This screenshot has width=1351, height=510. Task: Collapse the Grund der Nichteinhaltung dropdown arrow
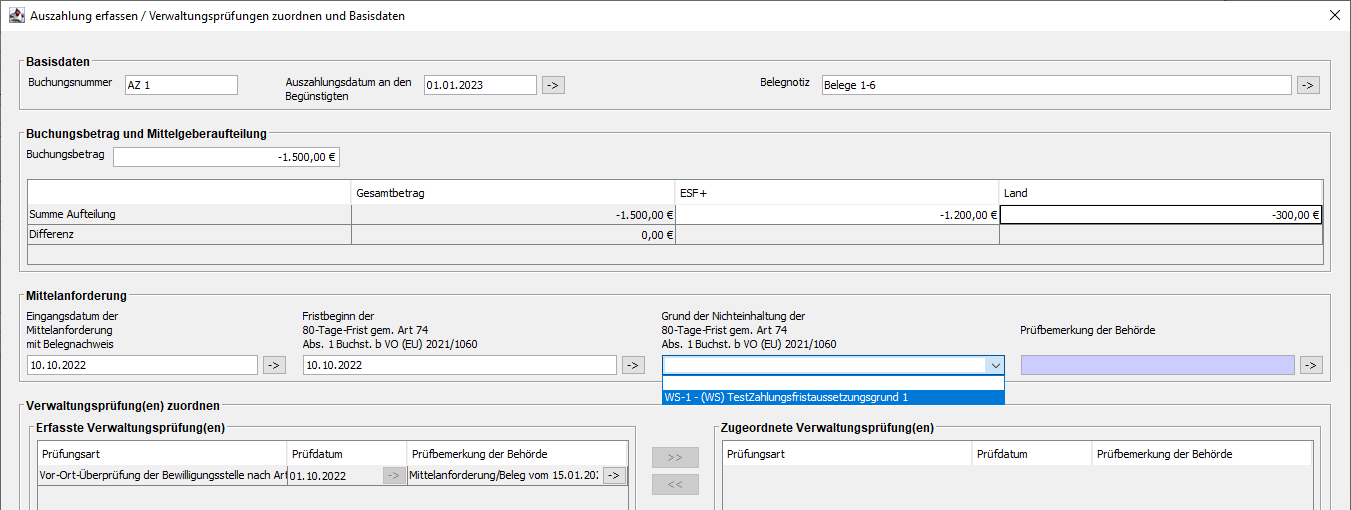point(993,365)
